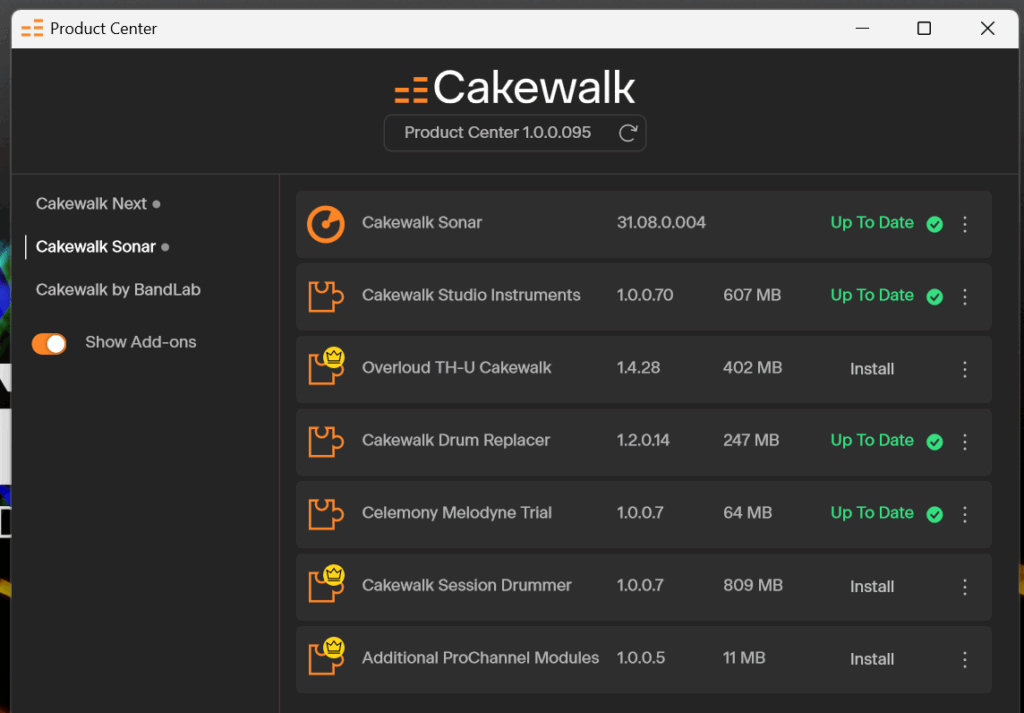The image size is (1024, 713).
Task: Click the 247 MB size value
Action: coord(751,440)
